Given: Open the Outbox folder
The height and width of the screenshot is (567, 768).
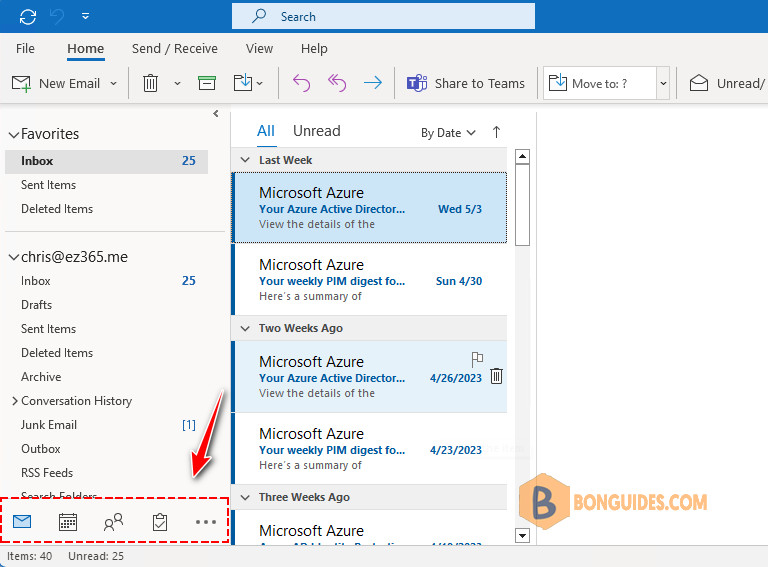Looking at the screenshot, I should (107, 449).
